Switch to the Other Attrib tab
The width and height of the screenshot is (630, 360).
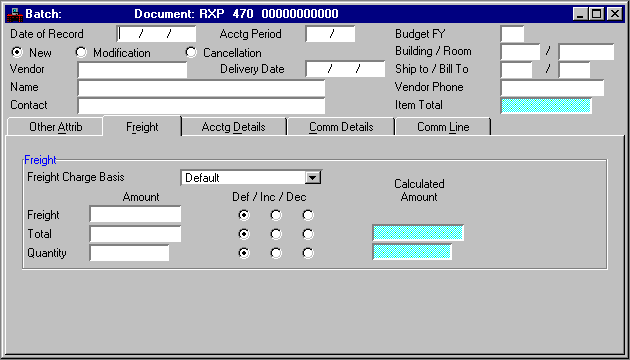coord(55,127)
